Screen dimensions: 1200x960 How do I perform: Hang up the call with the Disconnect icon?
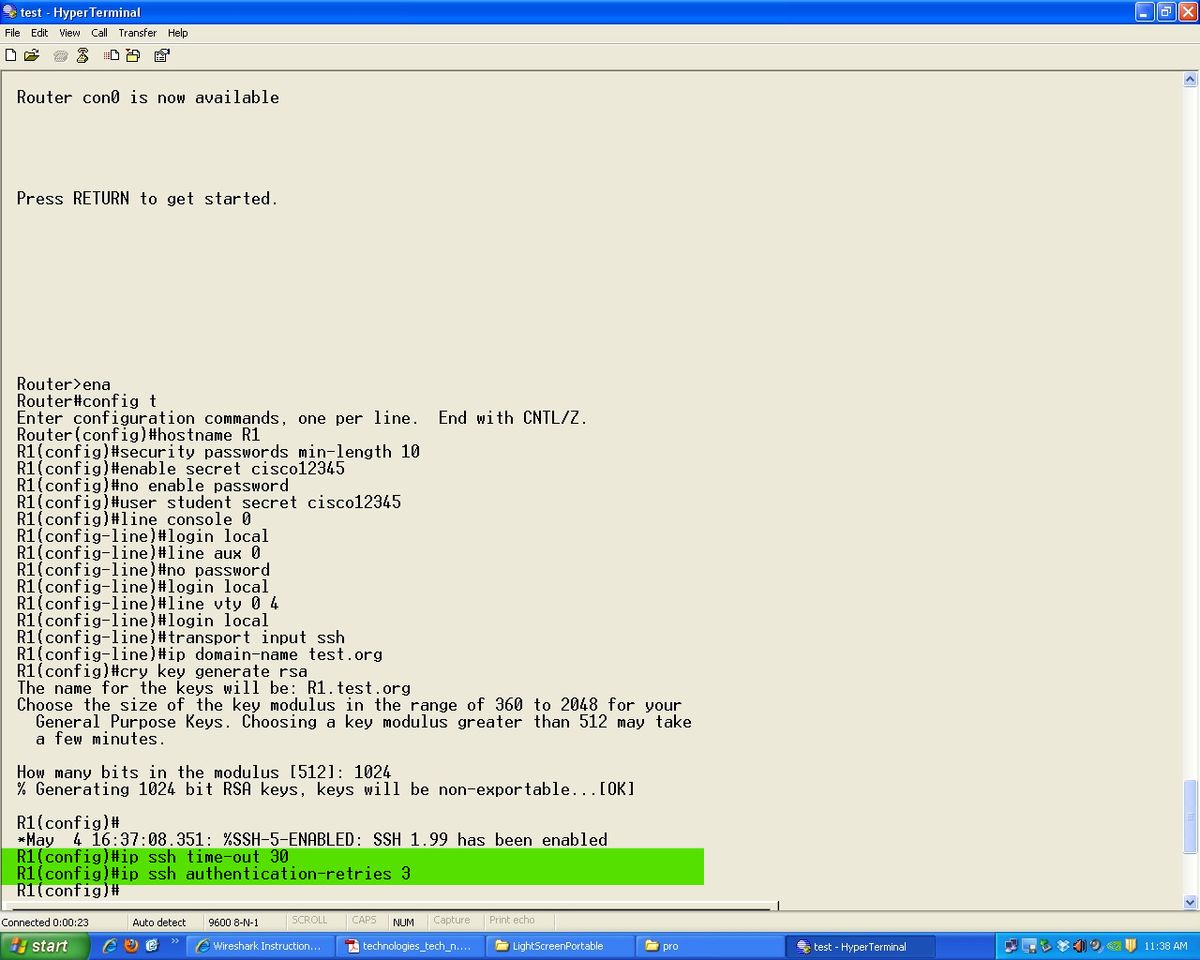(81, 55)
